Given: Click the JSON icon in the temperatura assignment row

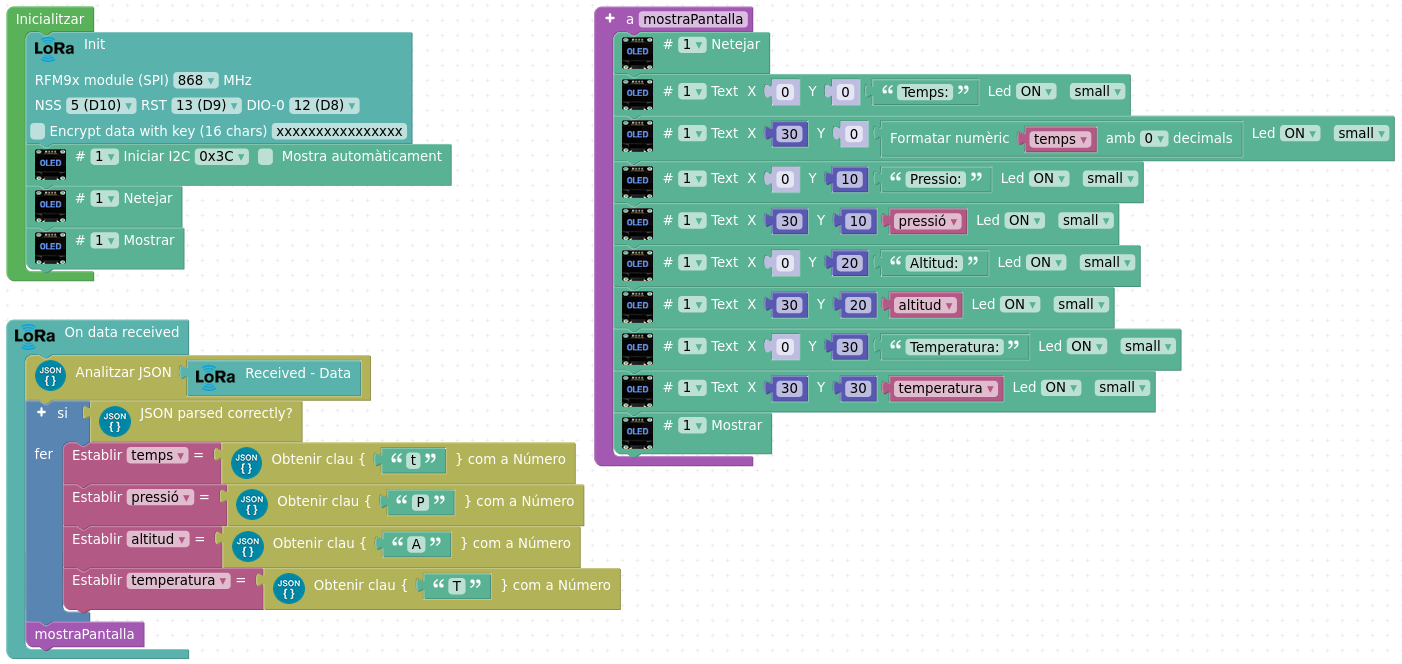Looking at the screenshot, I should [x=288, y=589].
